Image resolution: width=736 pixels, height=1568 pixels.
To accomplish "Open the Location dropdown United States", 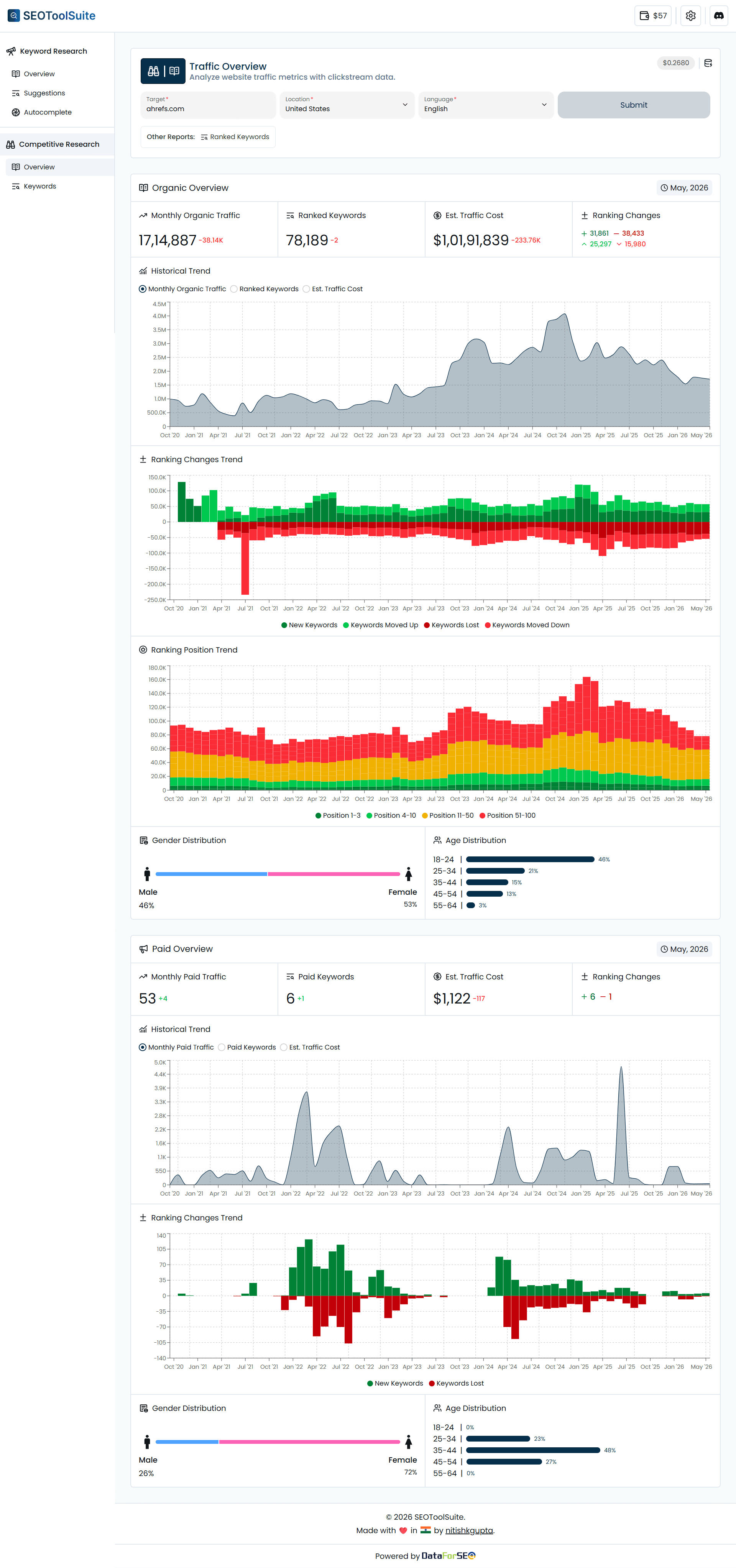I will (x=347, y=105).
